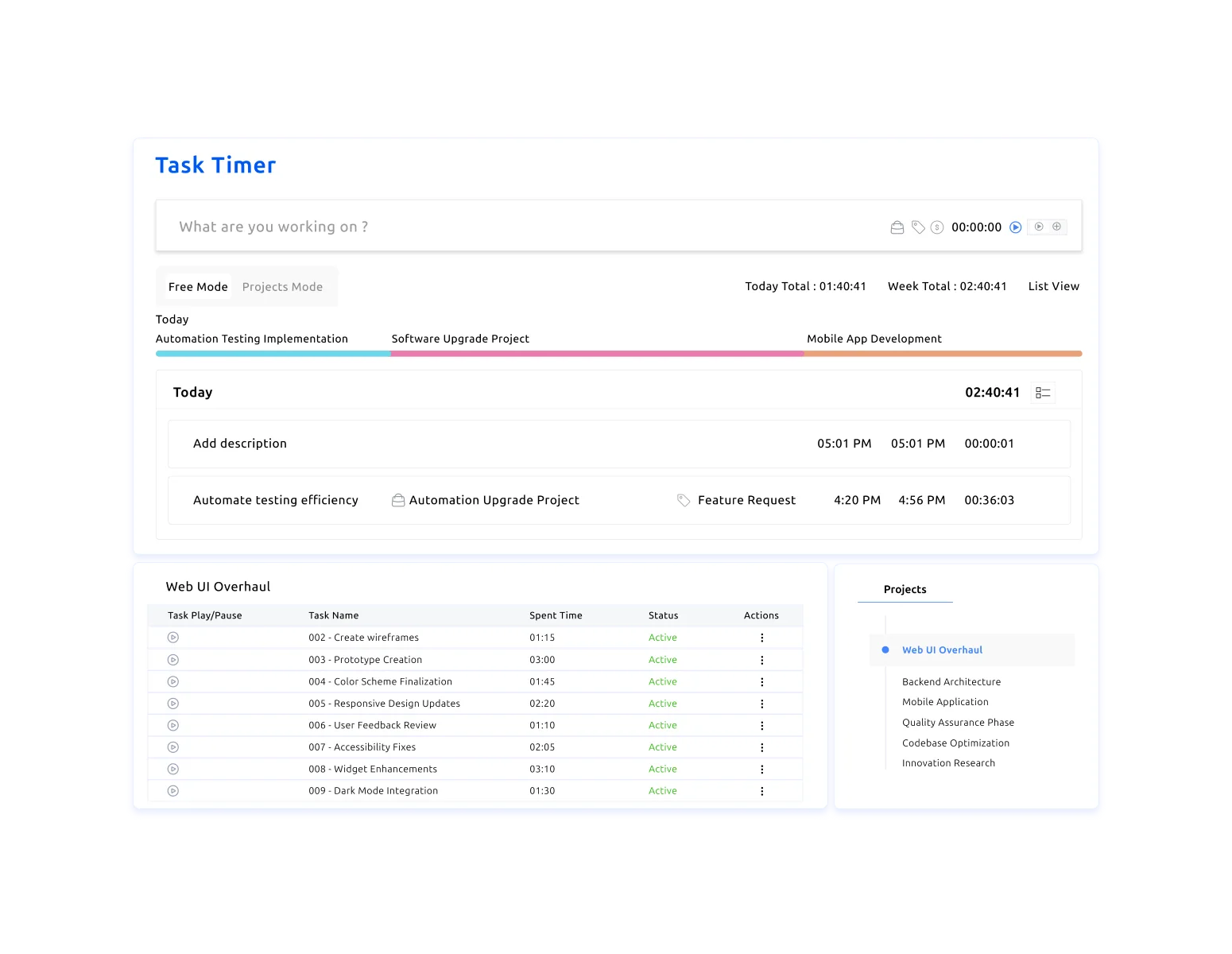Switch to Projects Mode tab
Viewport: 1232px width, 954px height.
click(x=282, y=286)
